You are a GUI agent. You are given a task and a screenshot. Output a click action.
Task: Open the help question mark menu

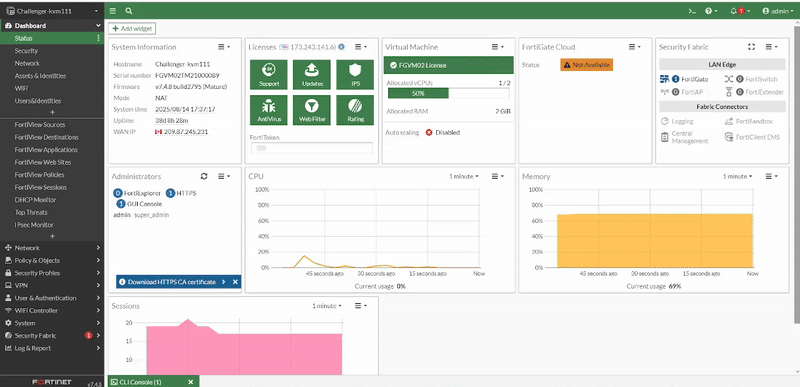tap(711, 11)
